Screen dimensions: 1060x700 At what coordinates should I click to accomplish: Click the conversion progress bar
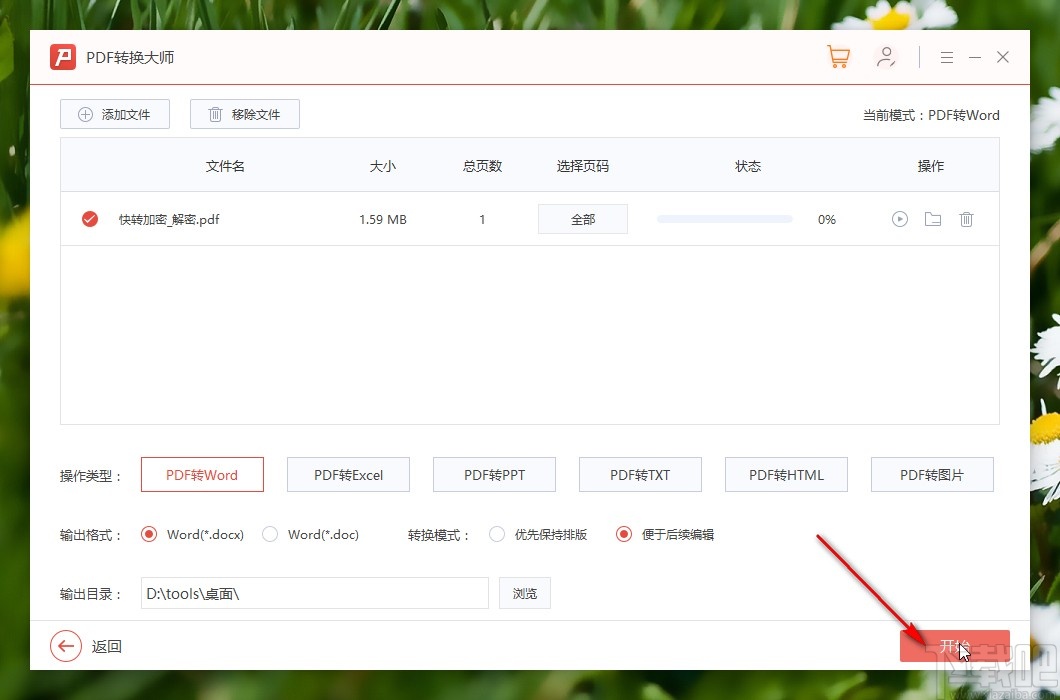click(x=725, y=219)
